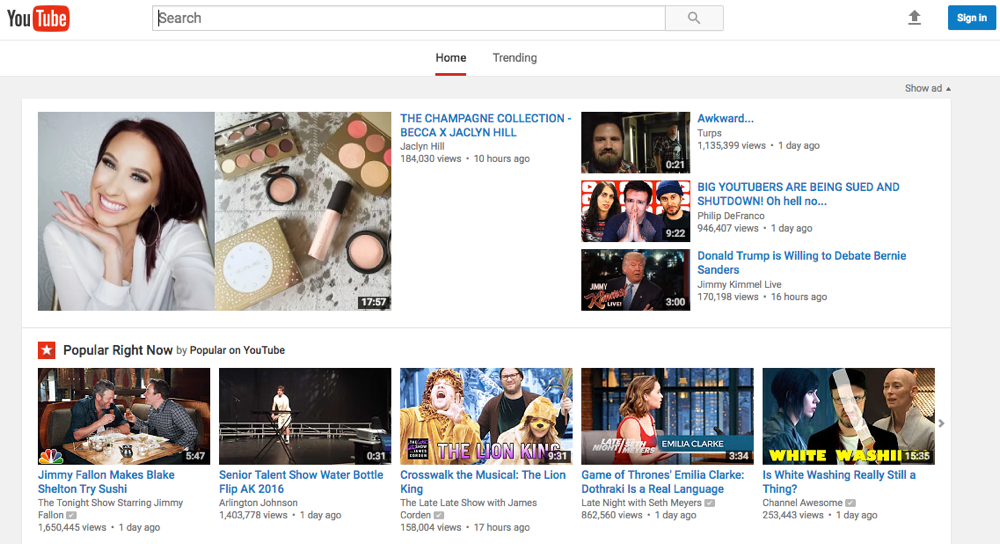Open Philip DeFranco channel link
Image resolution: width=1000 pixels, height=544 pixels.
pyautogui.click(x=730, y=216)
